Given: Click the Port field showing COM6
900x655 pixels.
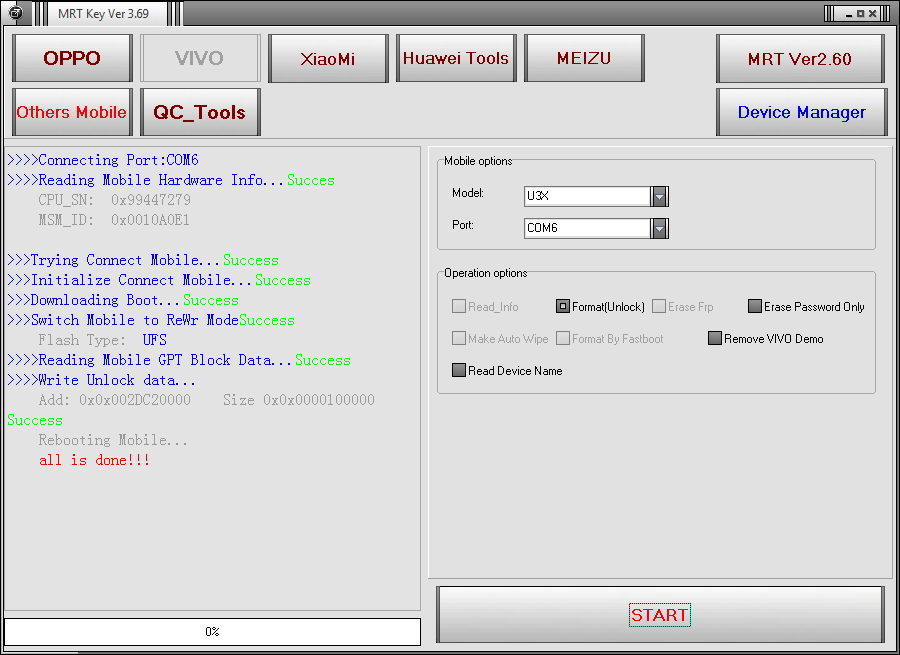Looking at the screenshot, I should pos(587,228).
